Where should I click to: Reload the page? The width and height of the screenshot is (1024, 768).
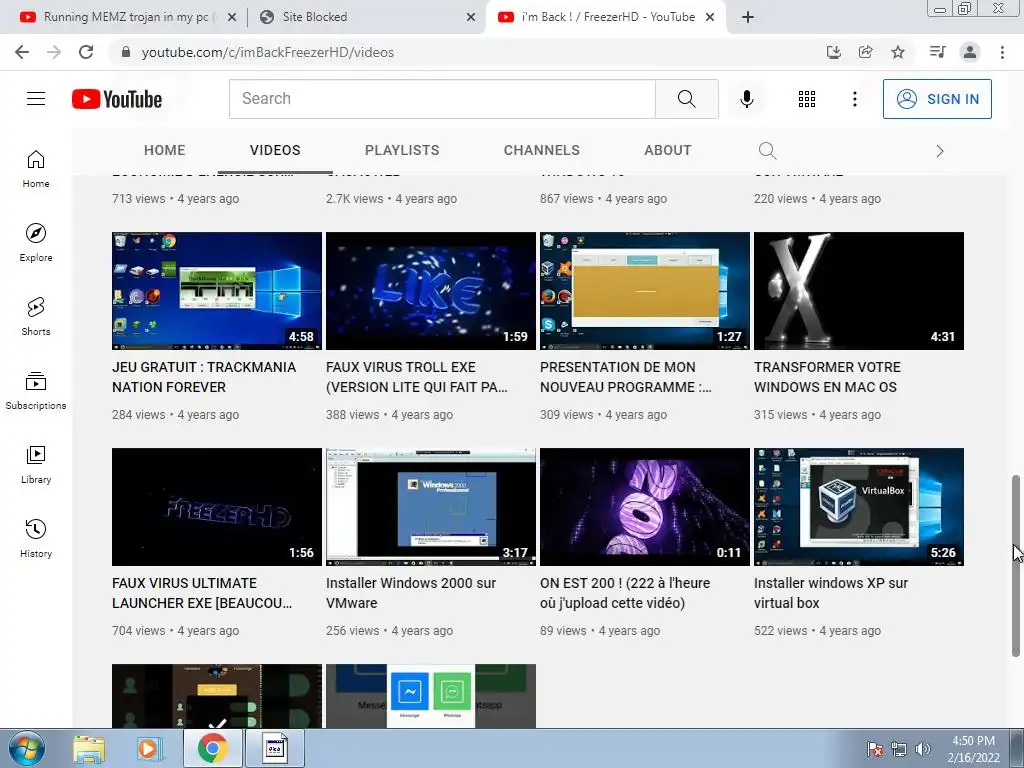[x=86, y=52]
